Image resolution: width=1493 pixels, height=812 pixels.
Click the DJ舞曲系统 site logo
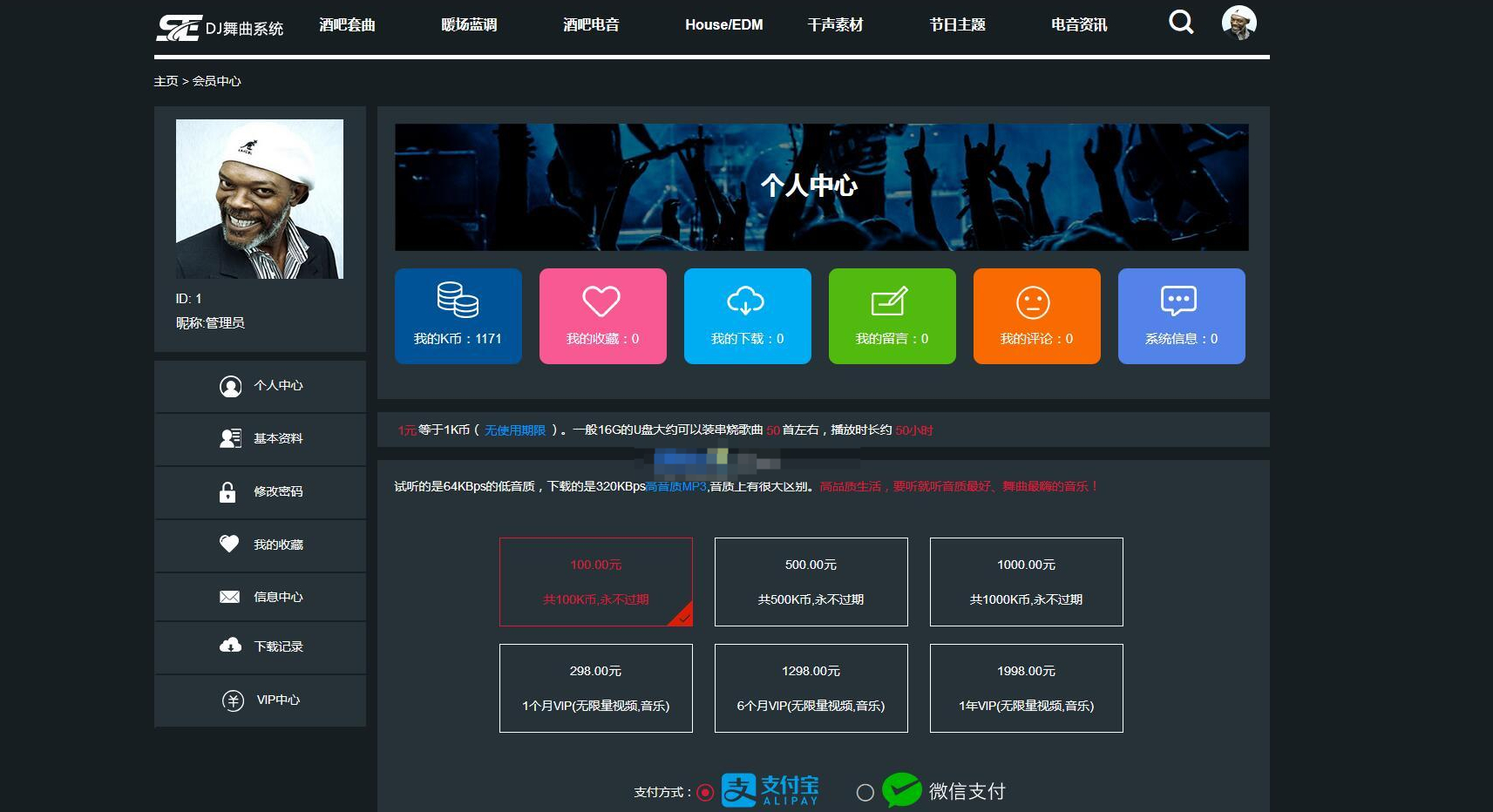(x=220, y=27)
